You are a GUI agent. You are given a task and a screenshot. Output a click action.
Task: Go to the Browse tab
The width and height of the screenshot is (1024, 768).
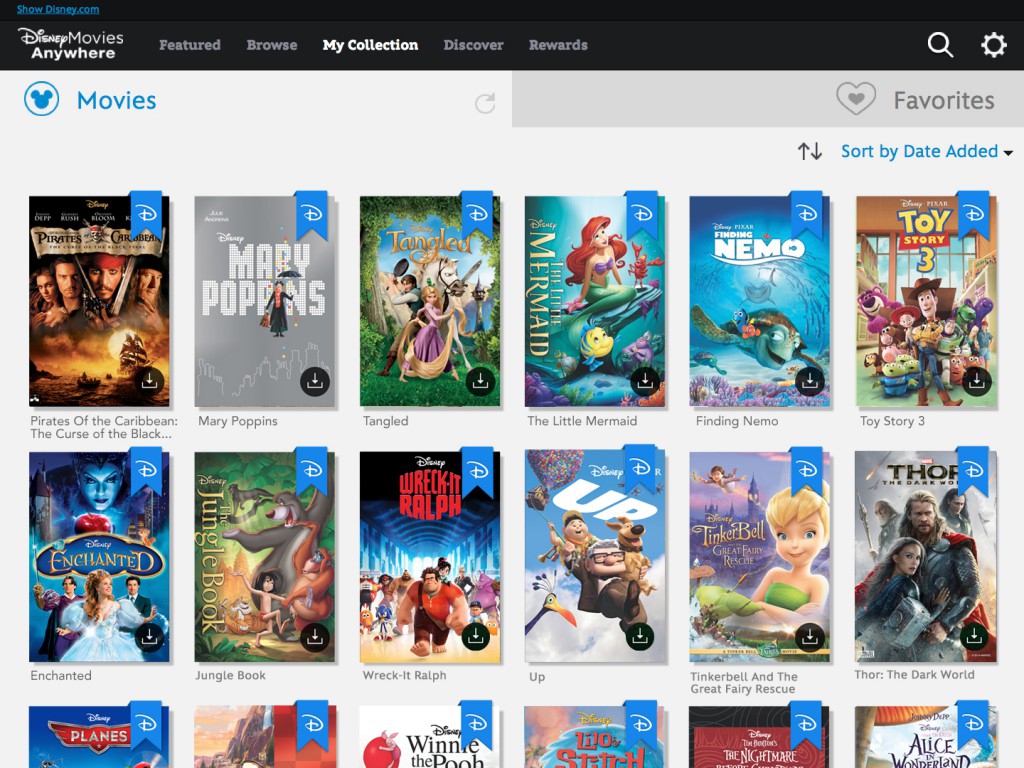tap(272, 45)
